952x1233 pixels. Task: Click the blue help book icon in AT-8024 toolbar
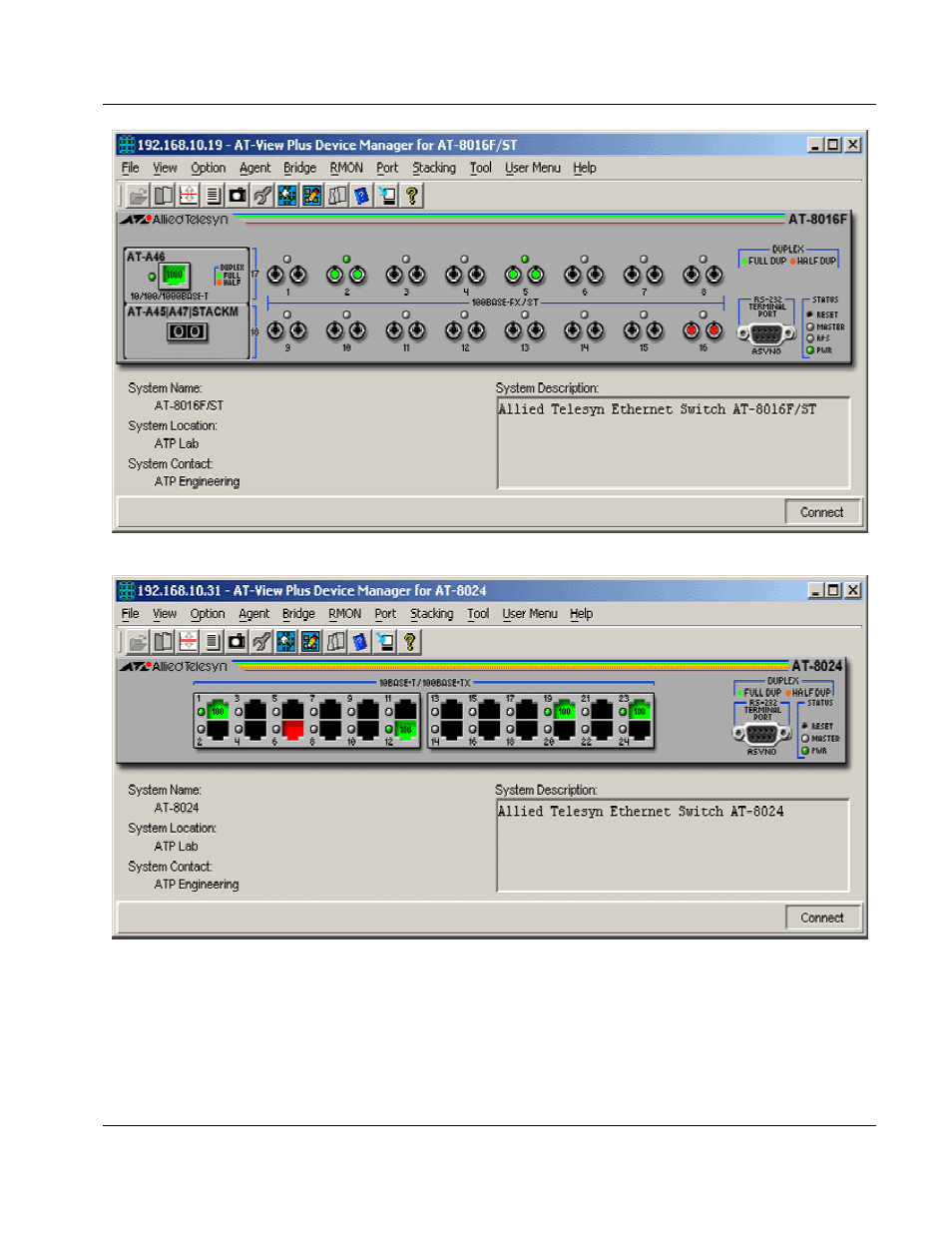click(x=360, y=642)
